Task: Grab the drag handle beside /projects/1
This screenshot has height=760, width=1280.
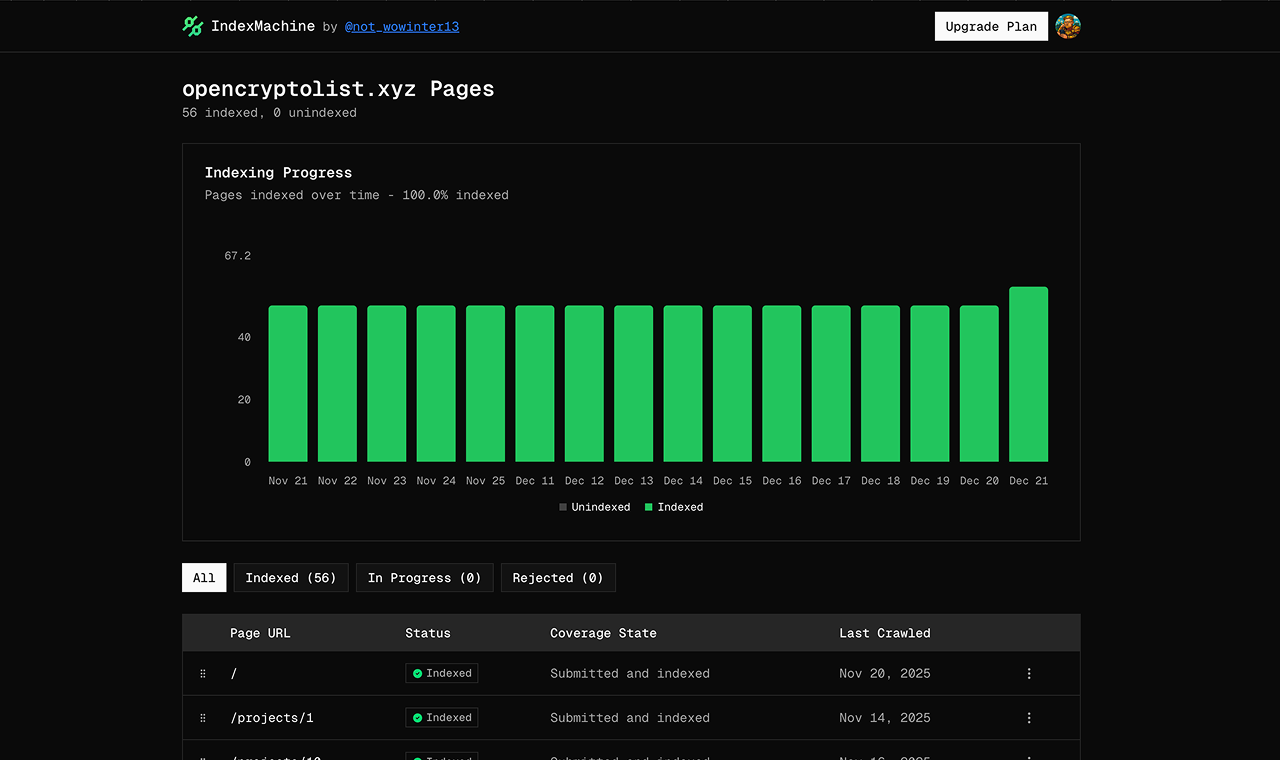Action: (x=203, y=717)
